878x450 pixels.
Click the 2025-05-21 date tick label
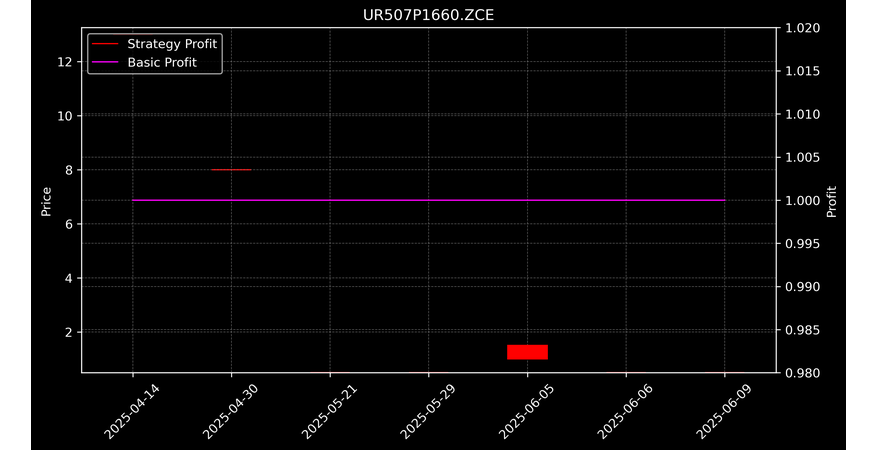point(329,412)
